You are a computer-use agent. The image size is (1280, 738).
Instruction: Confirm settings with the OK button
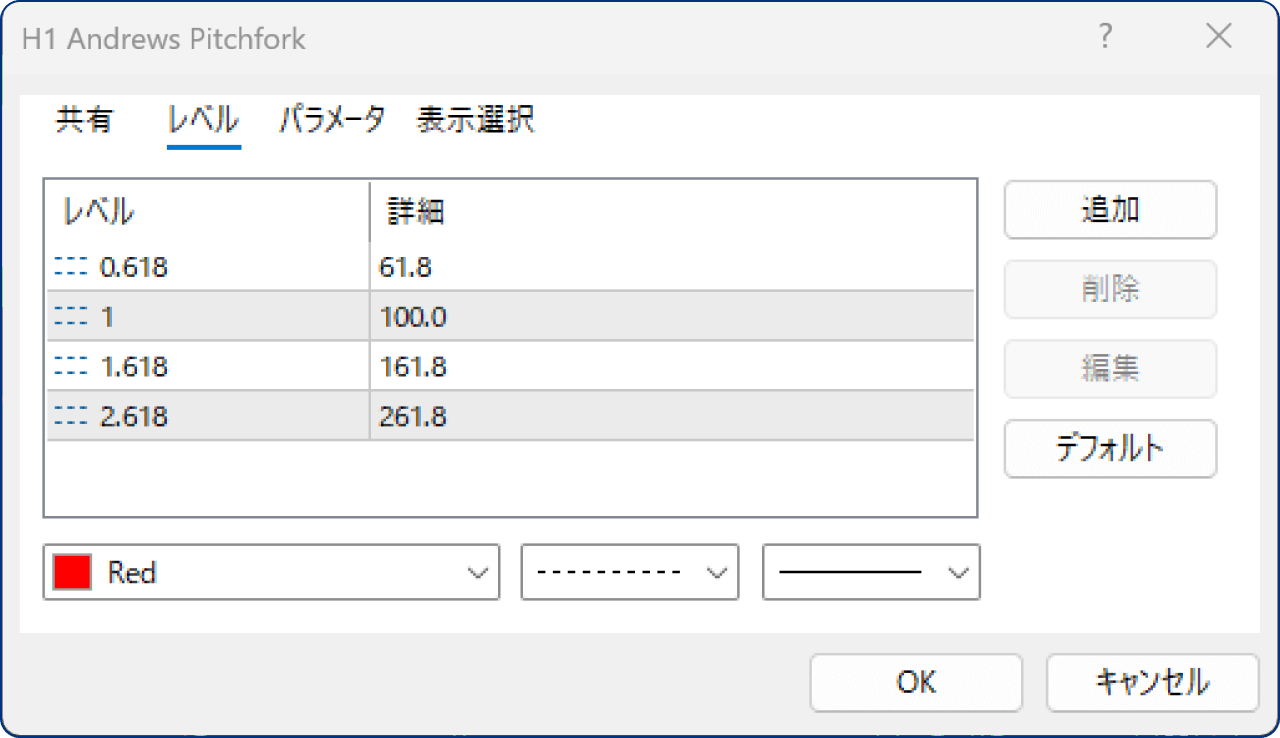pos(915,682)
